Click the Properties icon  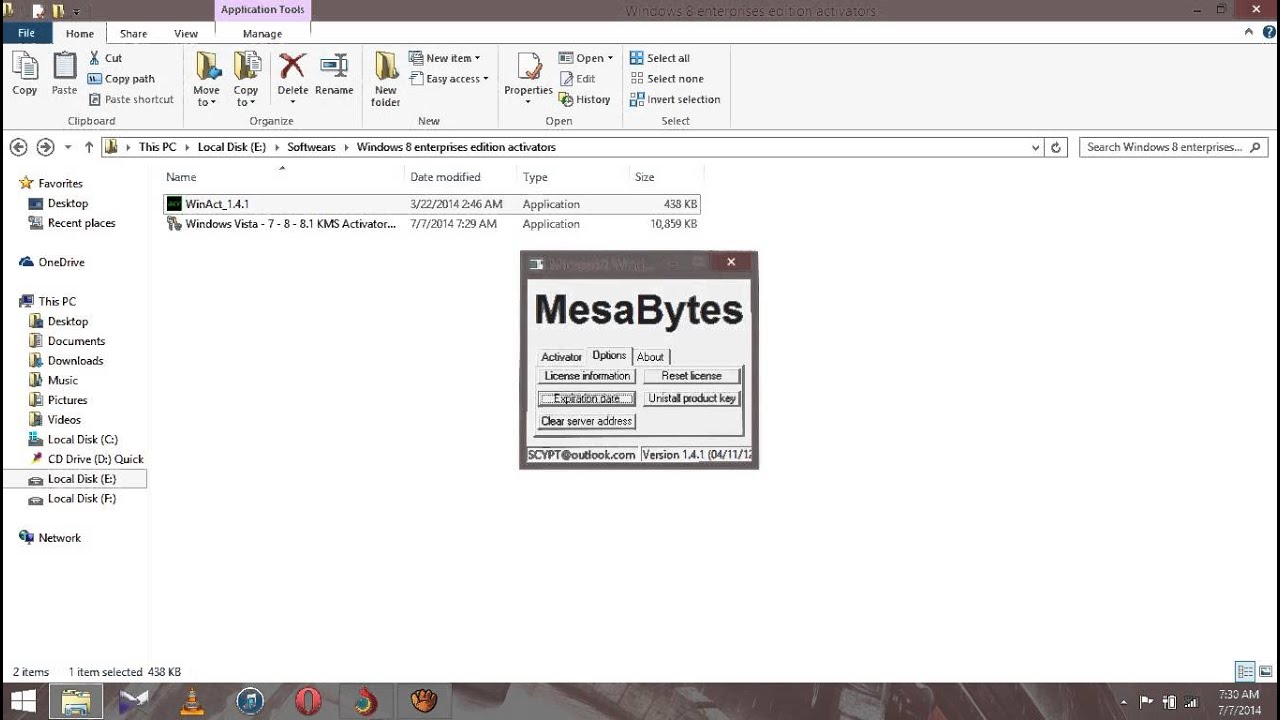(528, 67)
